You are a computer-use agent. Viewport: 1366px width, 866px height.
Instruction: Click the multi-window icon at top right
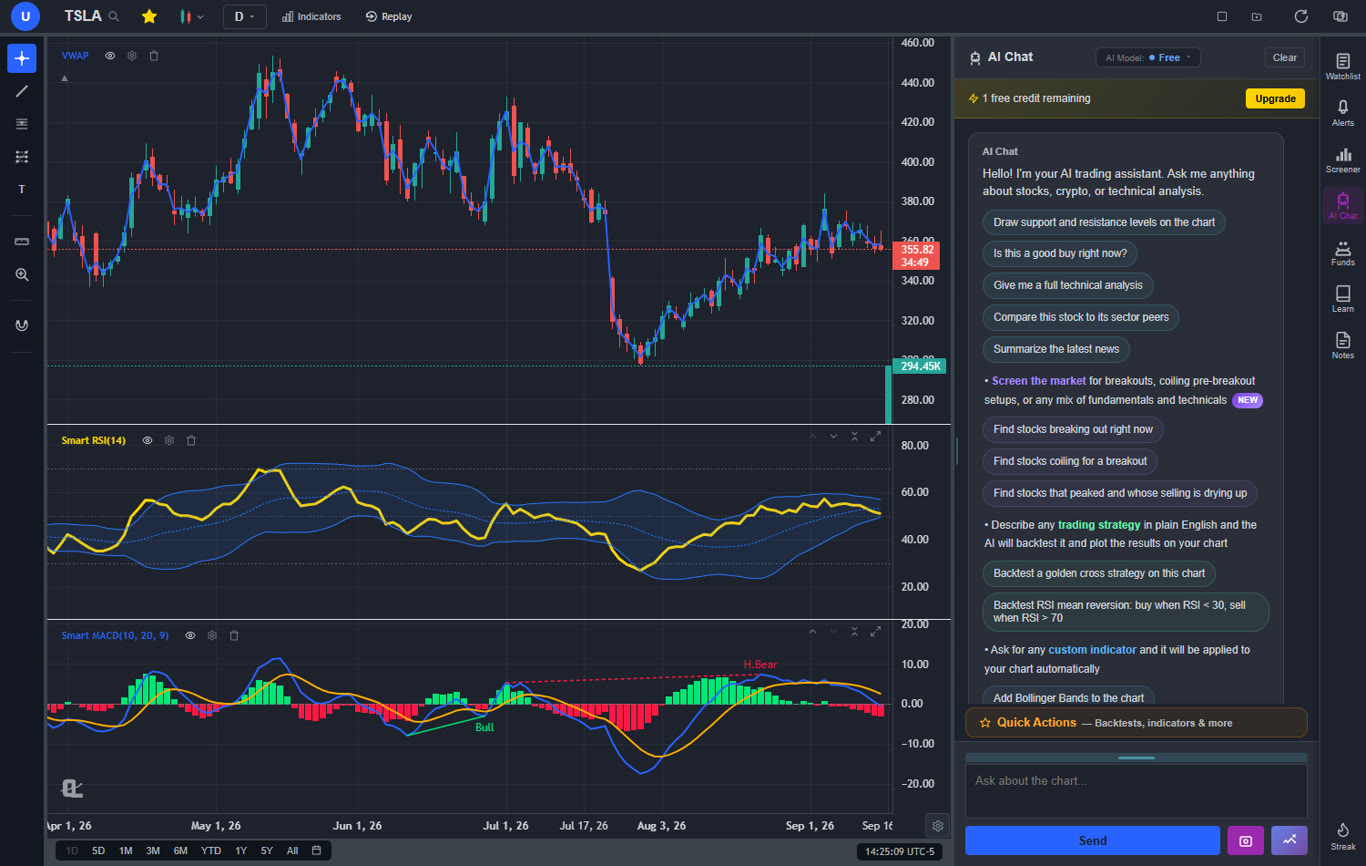pos(1340,16)
